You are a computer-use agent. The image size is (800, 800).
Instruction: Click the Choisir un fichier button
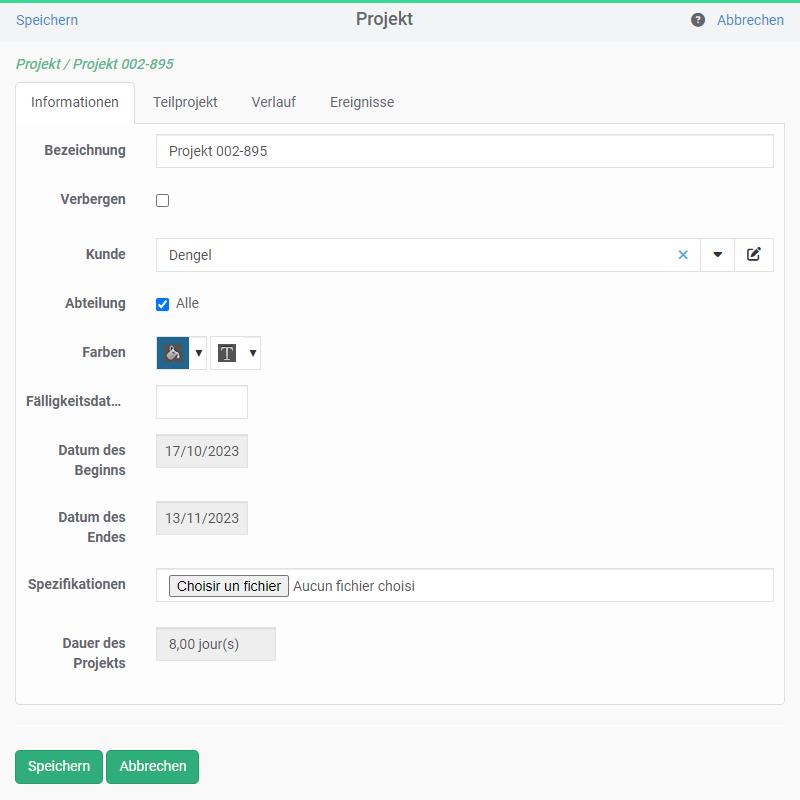[229, 586]
